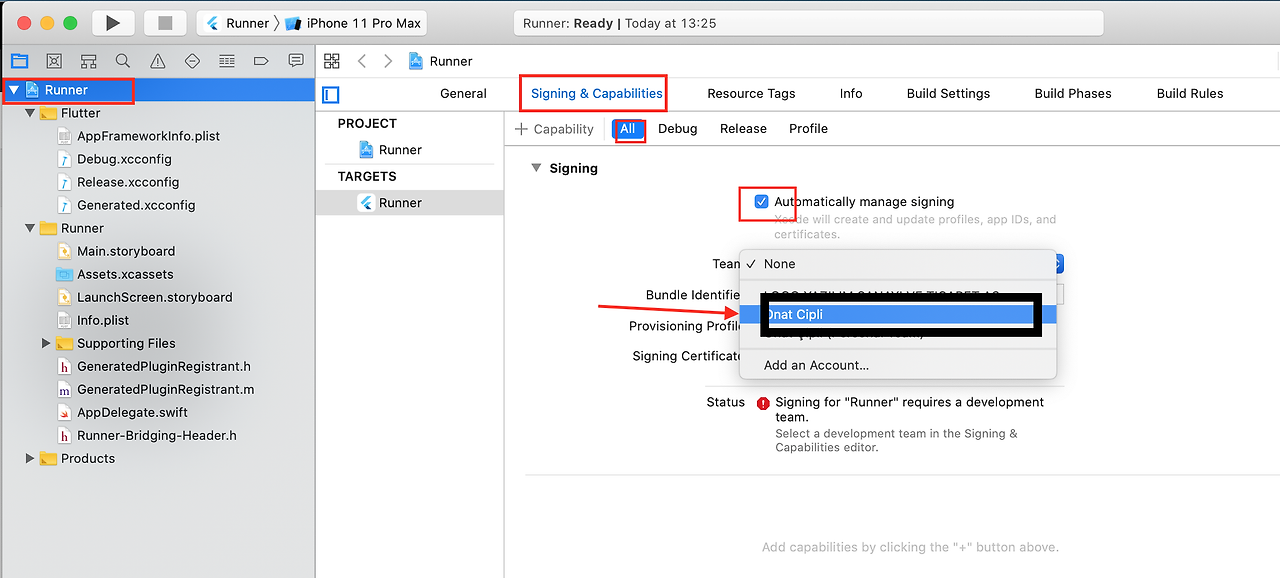Open GeneratedPluginRegistrant.m

[156, 389]
